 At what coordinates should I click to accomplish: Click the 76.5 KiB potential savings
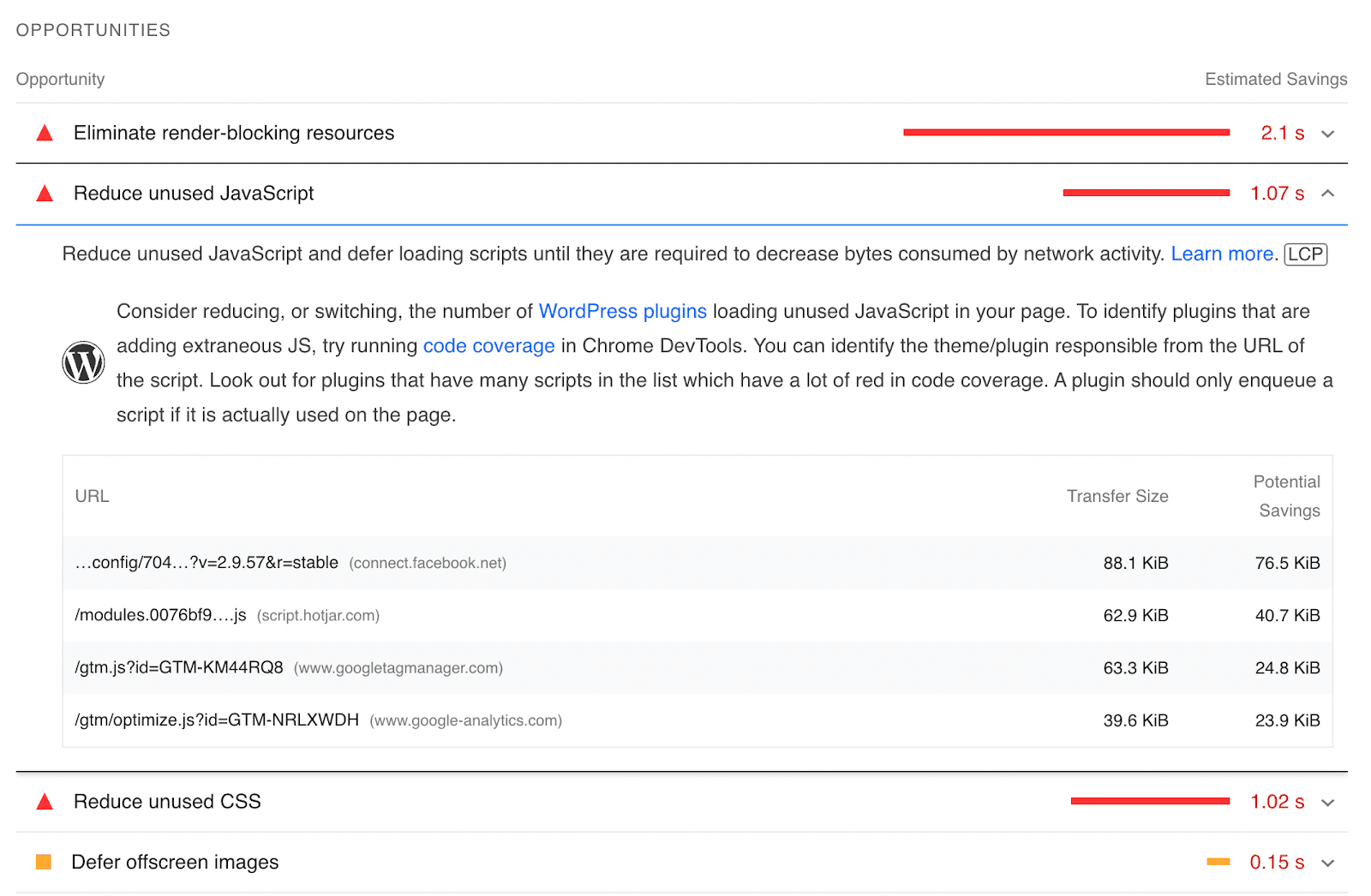(1287, 563)
